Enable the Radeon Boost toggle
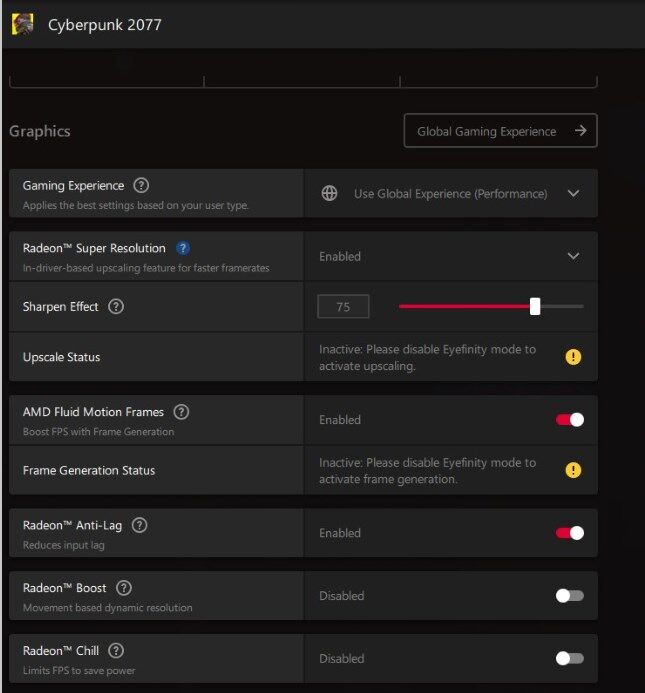Image resolution: width=645 pixels, height=693 pixels. click(x=570, y=596)
